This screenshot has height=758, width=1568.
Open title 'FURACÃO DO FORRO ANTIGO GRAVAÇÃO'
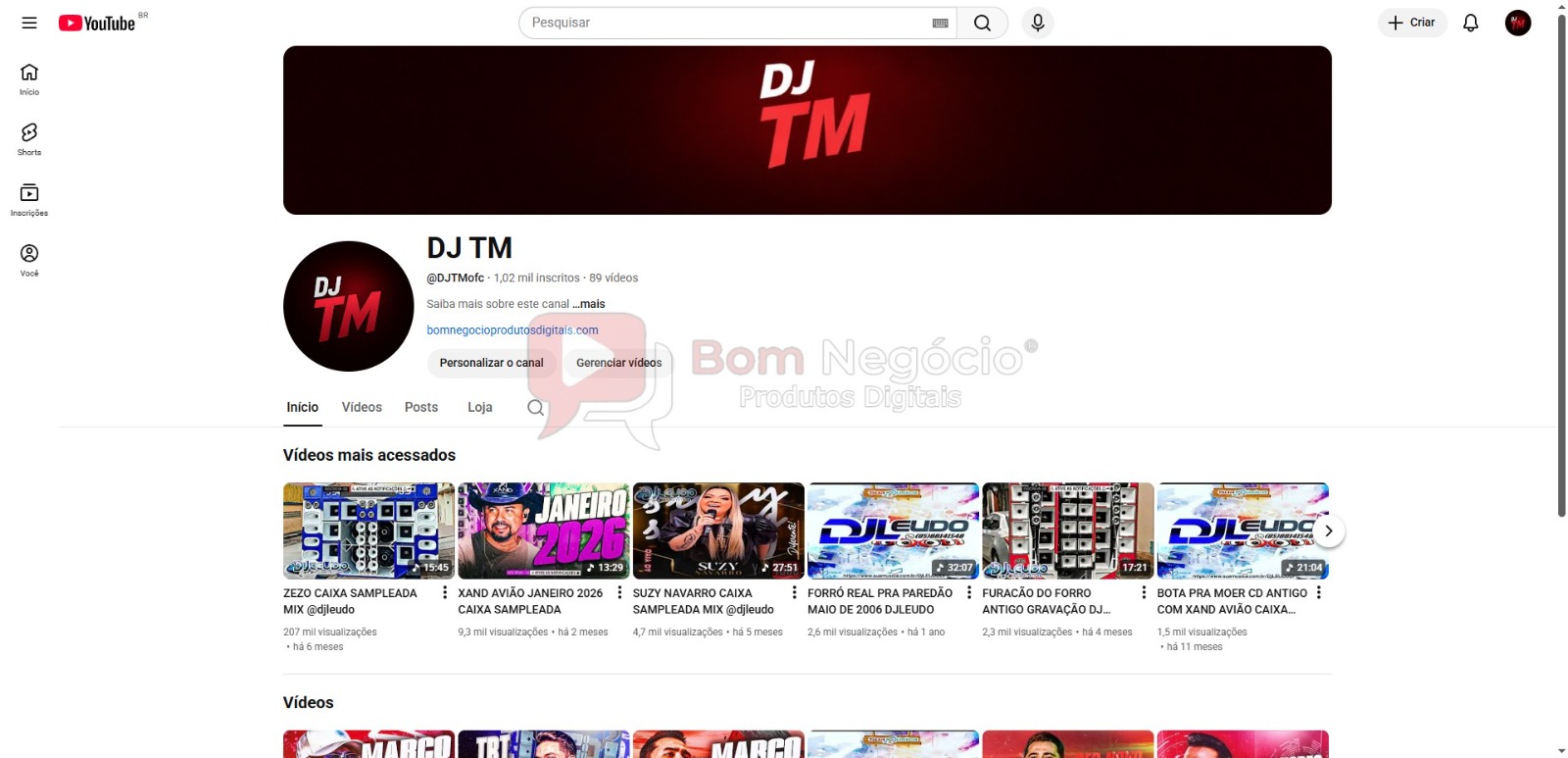(x=1047, y=601)
